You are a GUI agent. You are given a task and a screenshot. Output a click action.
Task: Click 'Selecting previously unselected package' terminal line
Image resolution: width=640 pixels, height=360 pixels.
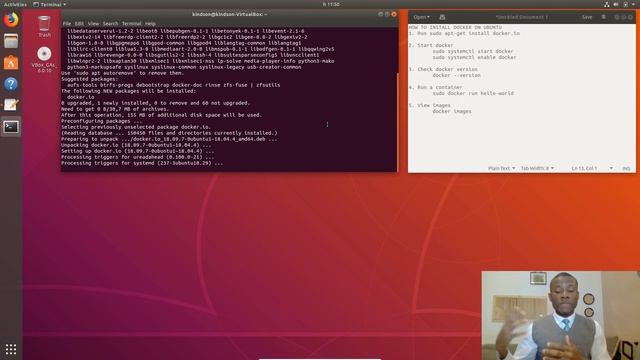[x=136, y=127]
